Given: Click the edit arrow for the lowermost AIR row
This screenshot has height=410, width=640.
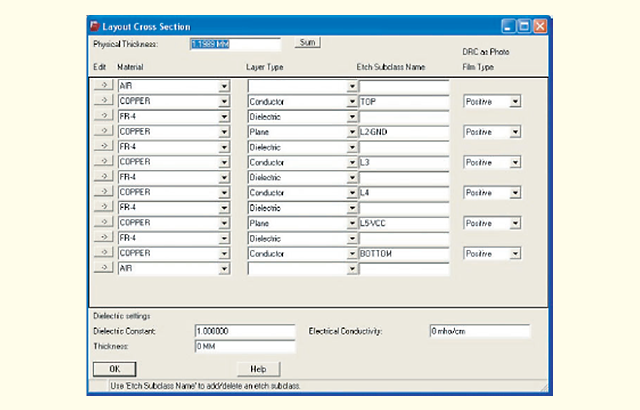Looking at the screenshot, I should click(103, 268).
